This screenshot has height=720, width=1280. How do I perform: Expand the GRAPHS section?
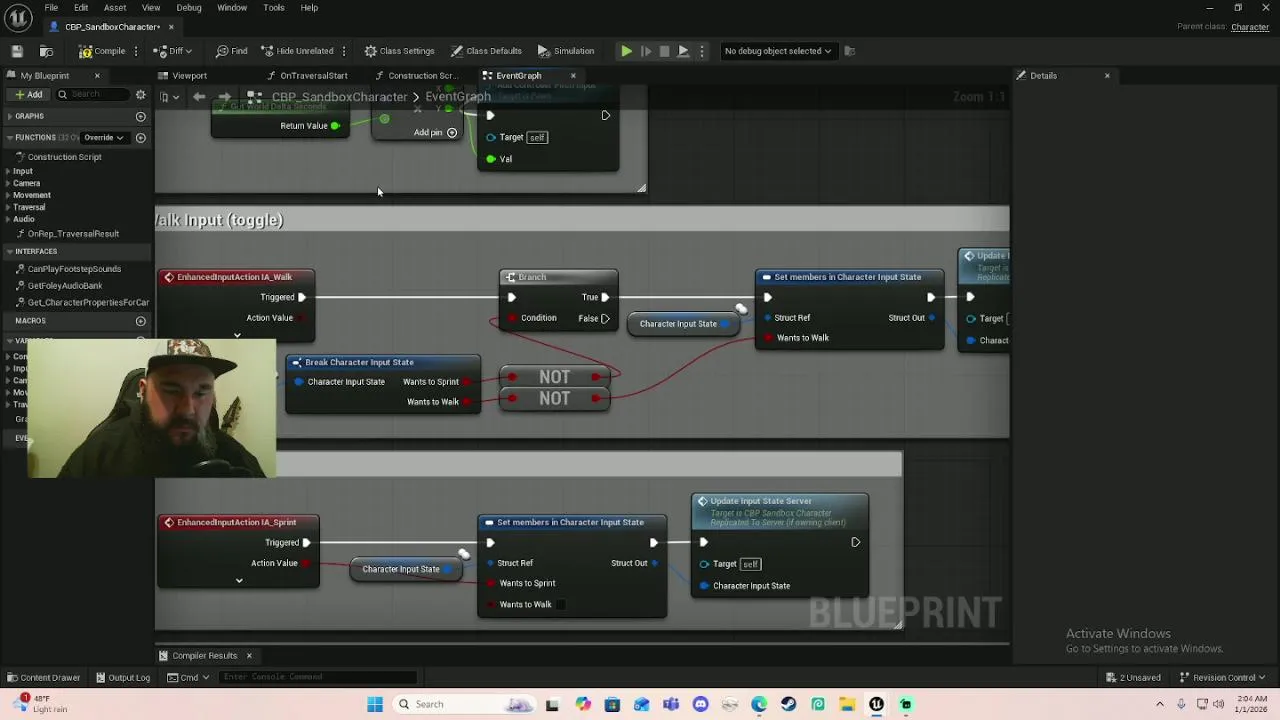[x=9, y=116]
